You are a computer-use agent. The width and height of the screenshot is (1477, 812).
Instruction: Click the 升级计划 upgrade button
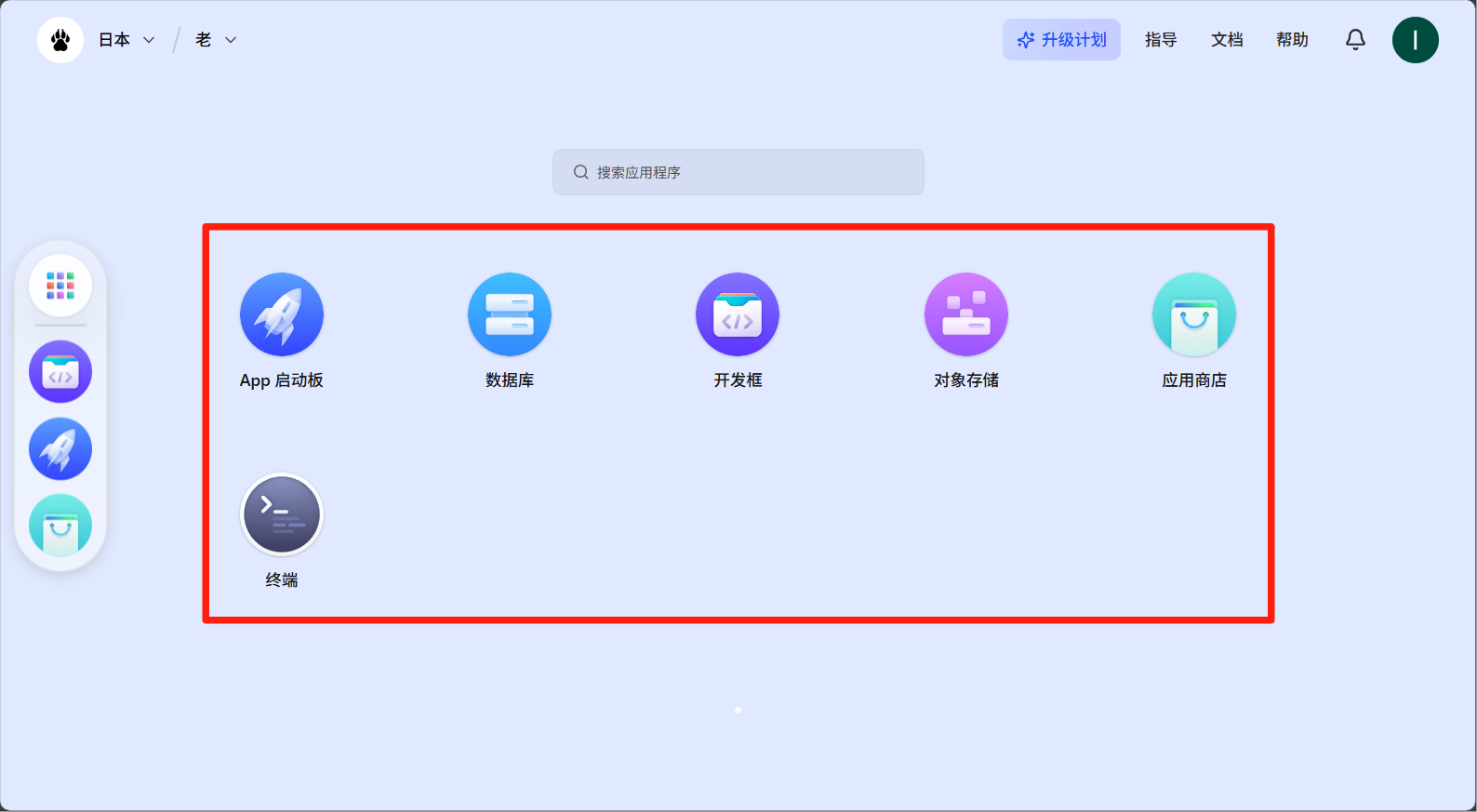coord(1061,40)
